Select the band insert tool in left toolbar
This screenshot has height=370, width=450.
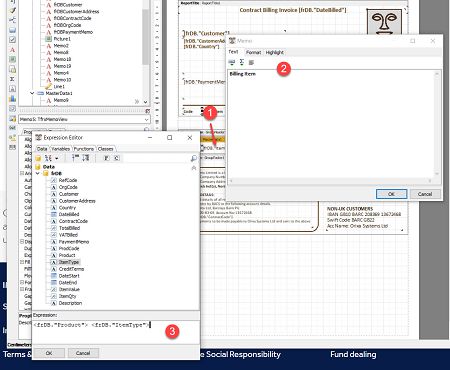click(x=12, y=30)
